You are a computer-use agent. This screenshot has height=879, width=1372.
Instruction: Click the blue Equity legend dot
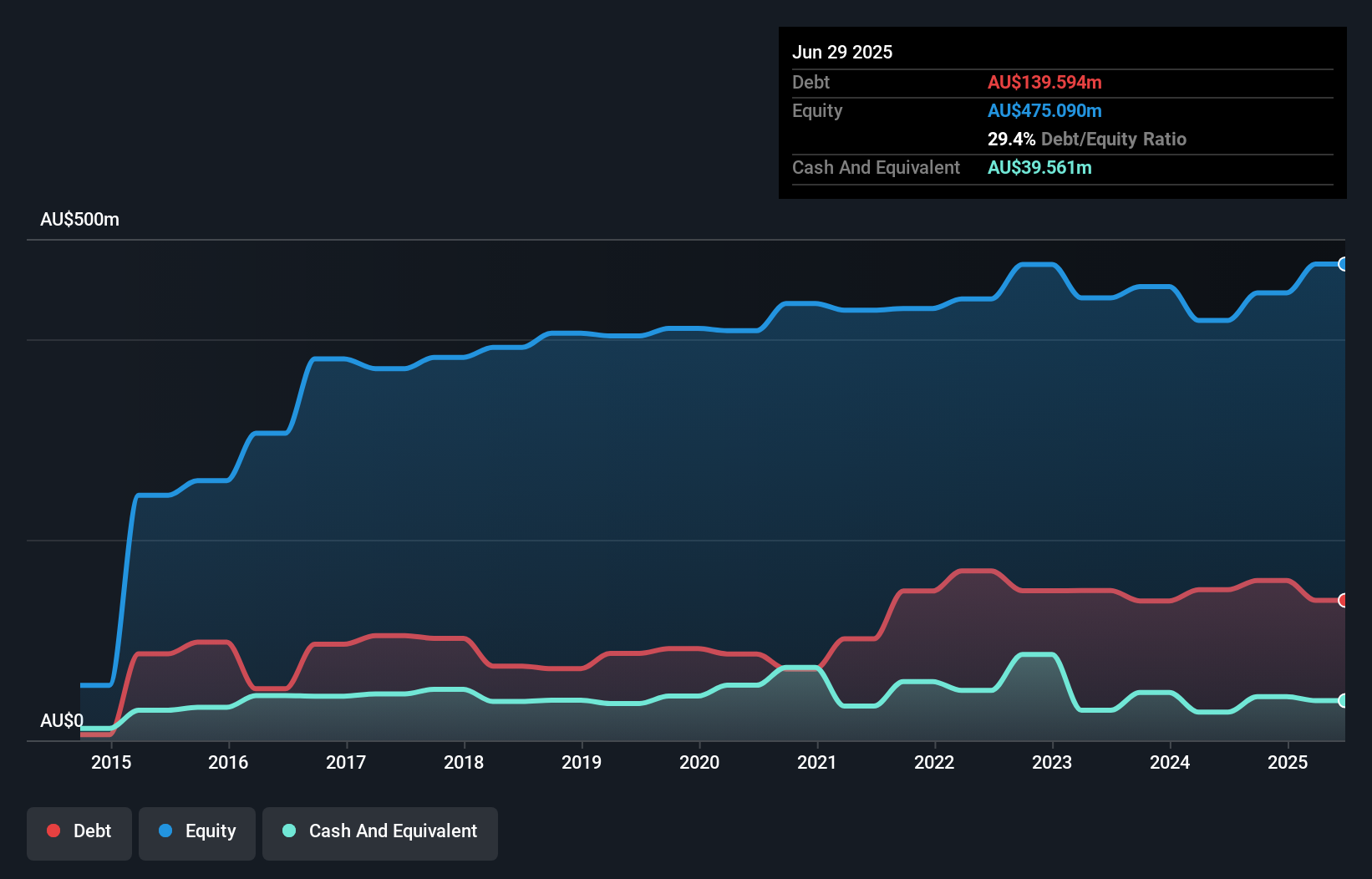(x=165, y=831)
